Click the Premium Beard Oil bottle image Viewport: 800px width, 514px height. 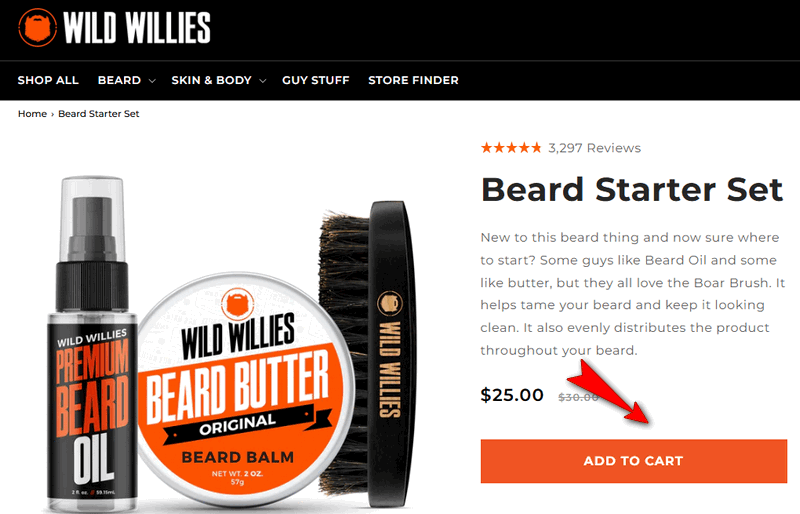click(92, 345)
